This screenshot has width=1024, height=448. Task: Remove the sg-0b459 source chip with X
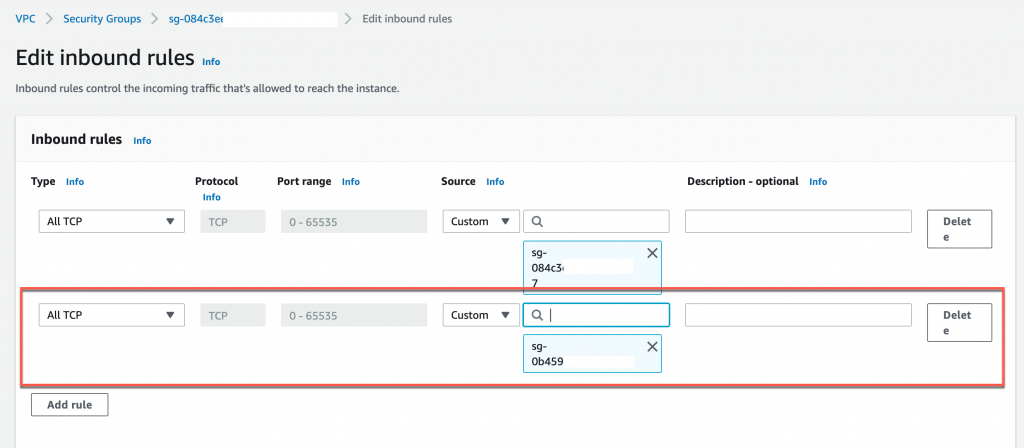pyautogui.click(x=652, y=346)
